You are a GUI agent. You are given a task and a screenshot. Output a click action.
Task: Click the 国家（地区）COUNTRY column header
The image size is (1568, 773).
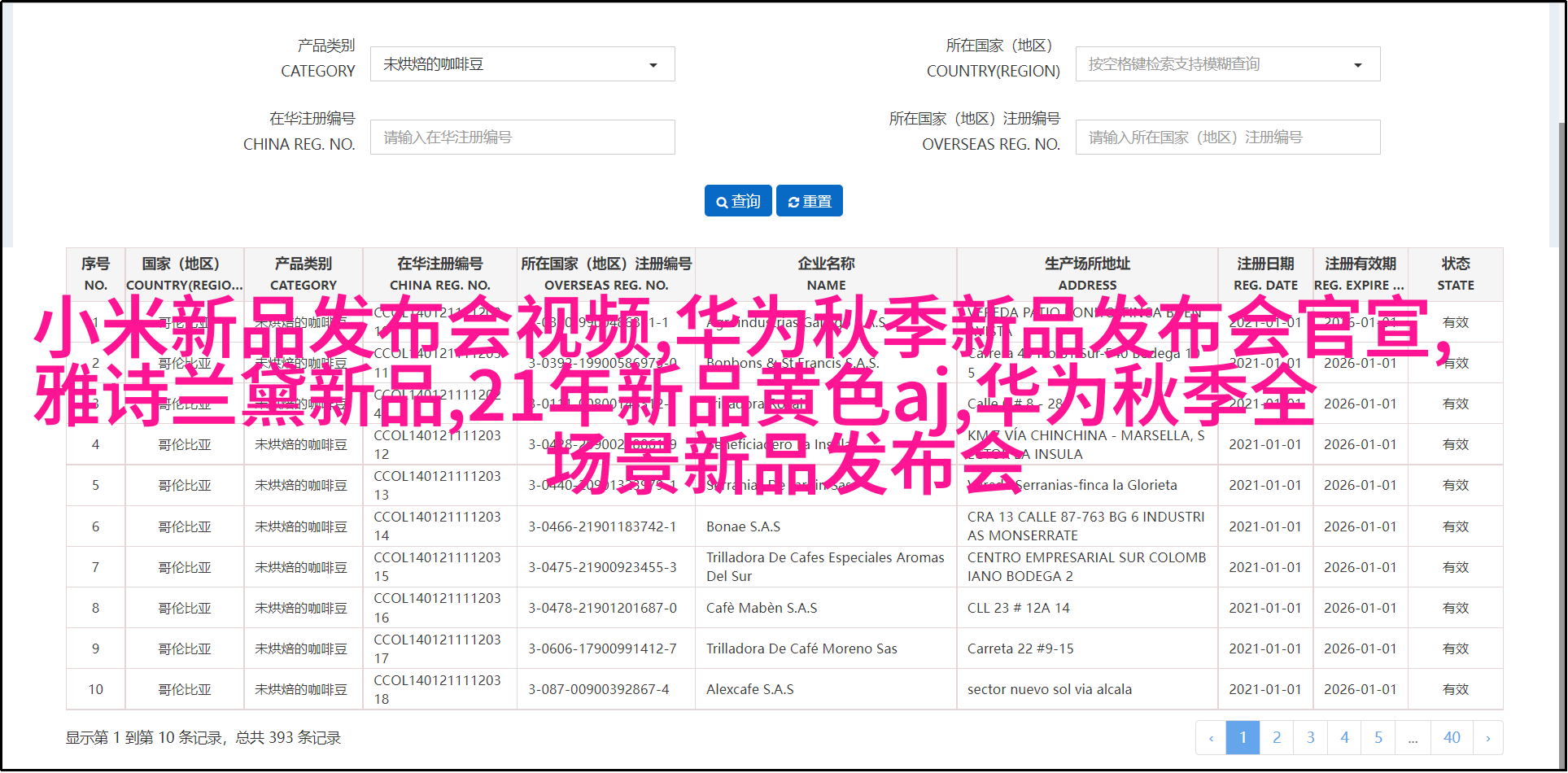[x=185, y=274]
